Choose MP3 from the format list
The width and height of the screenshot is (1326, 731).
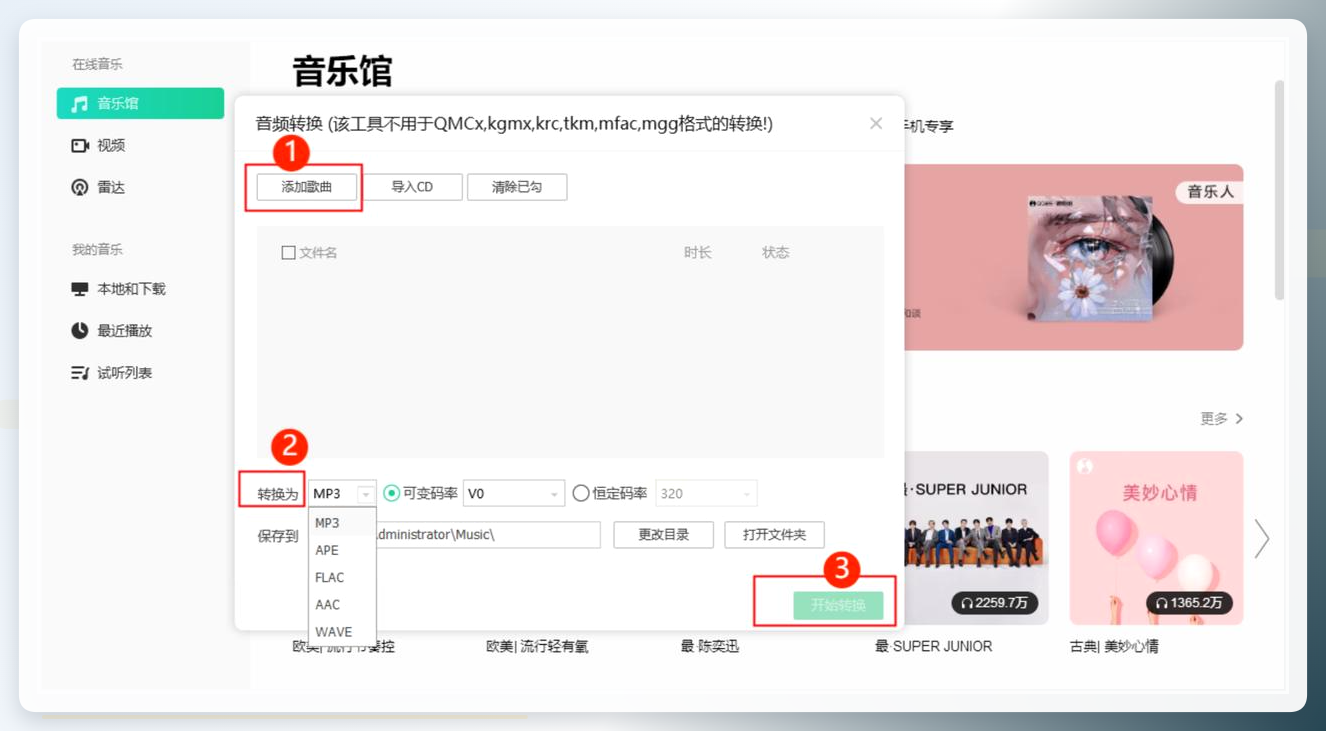(x=342, y=523)
